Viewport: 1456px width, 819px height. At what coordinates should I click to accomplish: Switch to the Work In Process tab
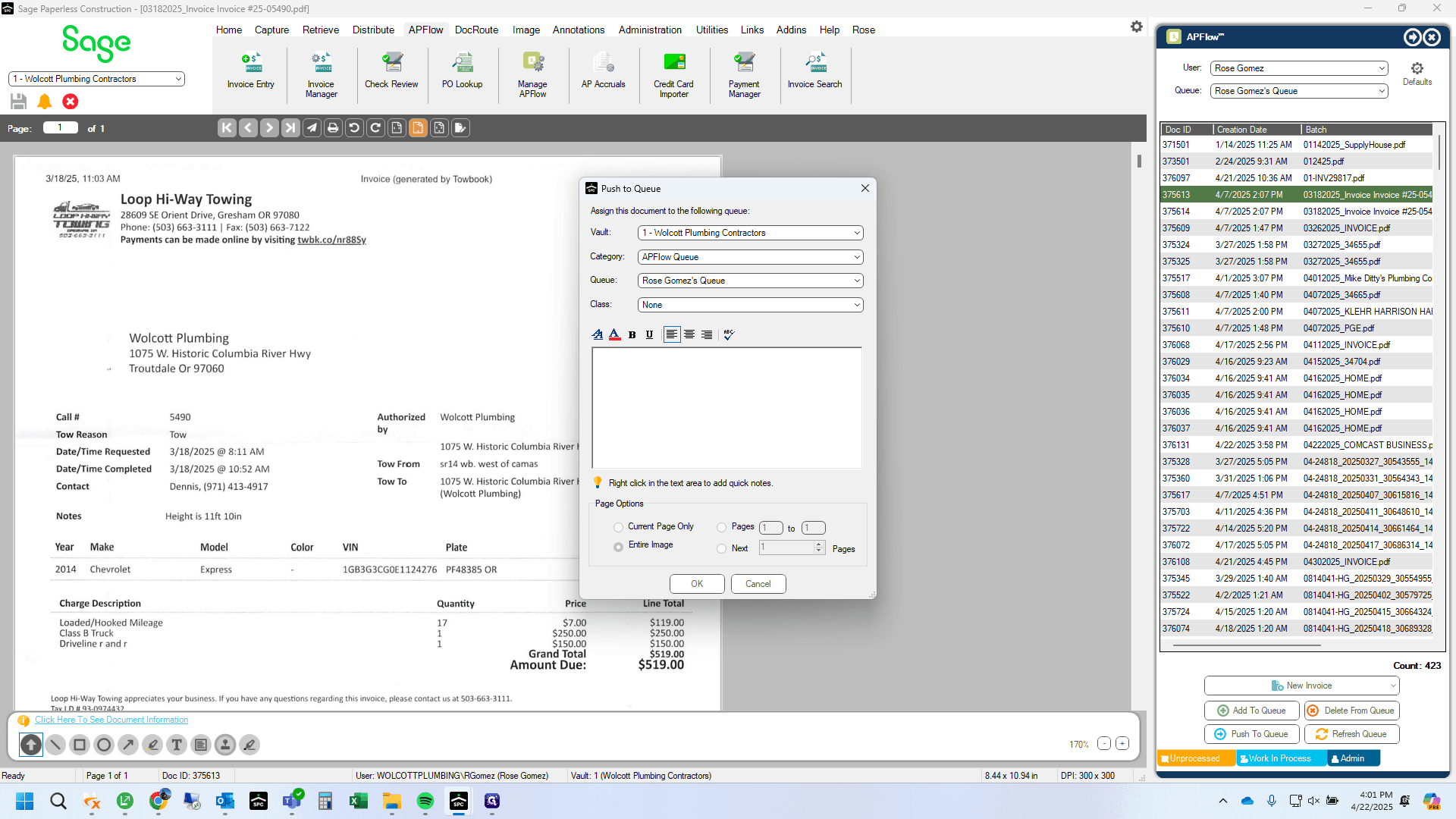tap(1280, 758)
